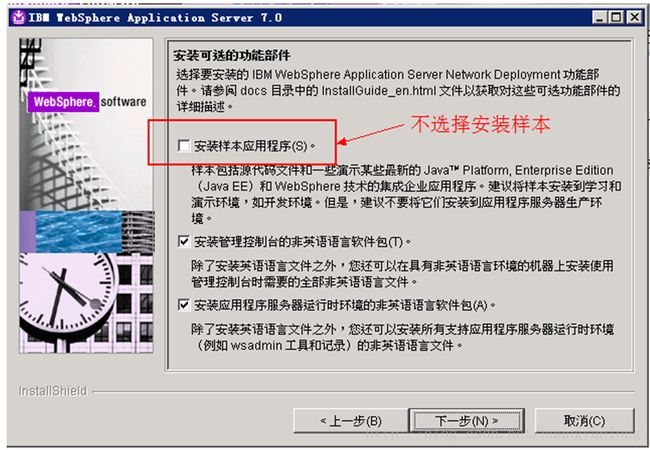Click the IBM WebSphere Application Server 7.0 title
Viewport: 650px width, 450px height.
[x=155, y=18]
